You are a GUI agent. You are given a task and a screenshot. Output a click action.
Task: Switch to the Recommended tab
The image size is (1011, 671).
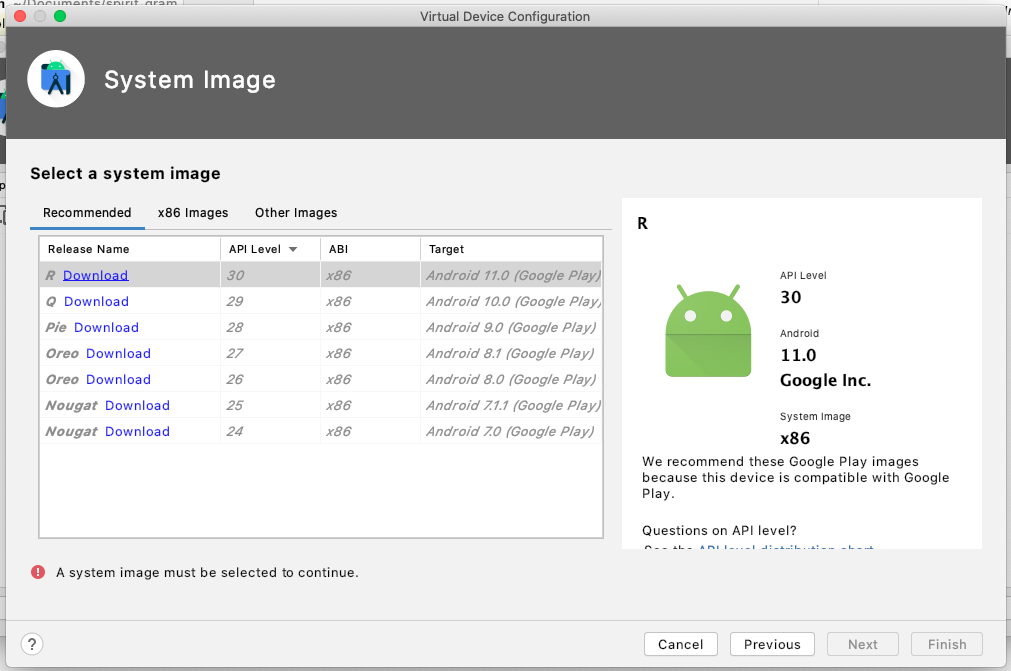(87, 213)
